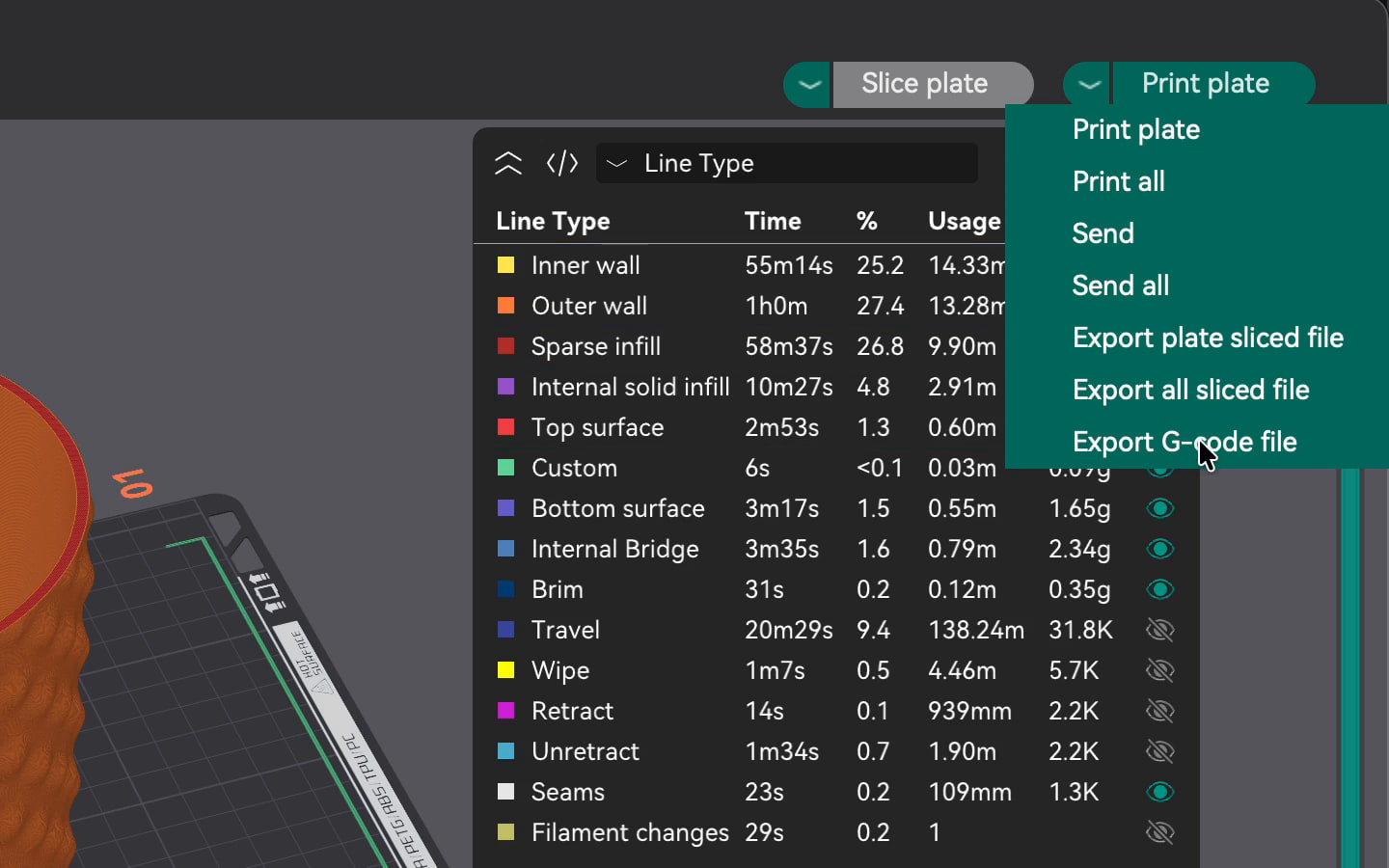
Task: Click the Unretract row label
Action: [586, 751]
